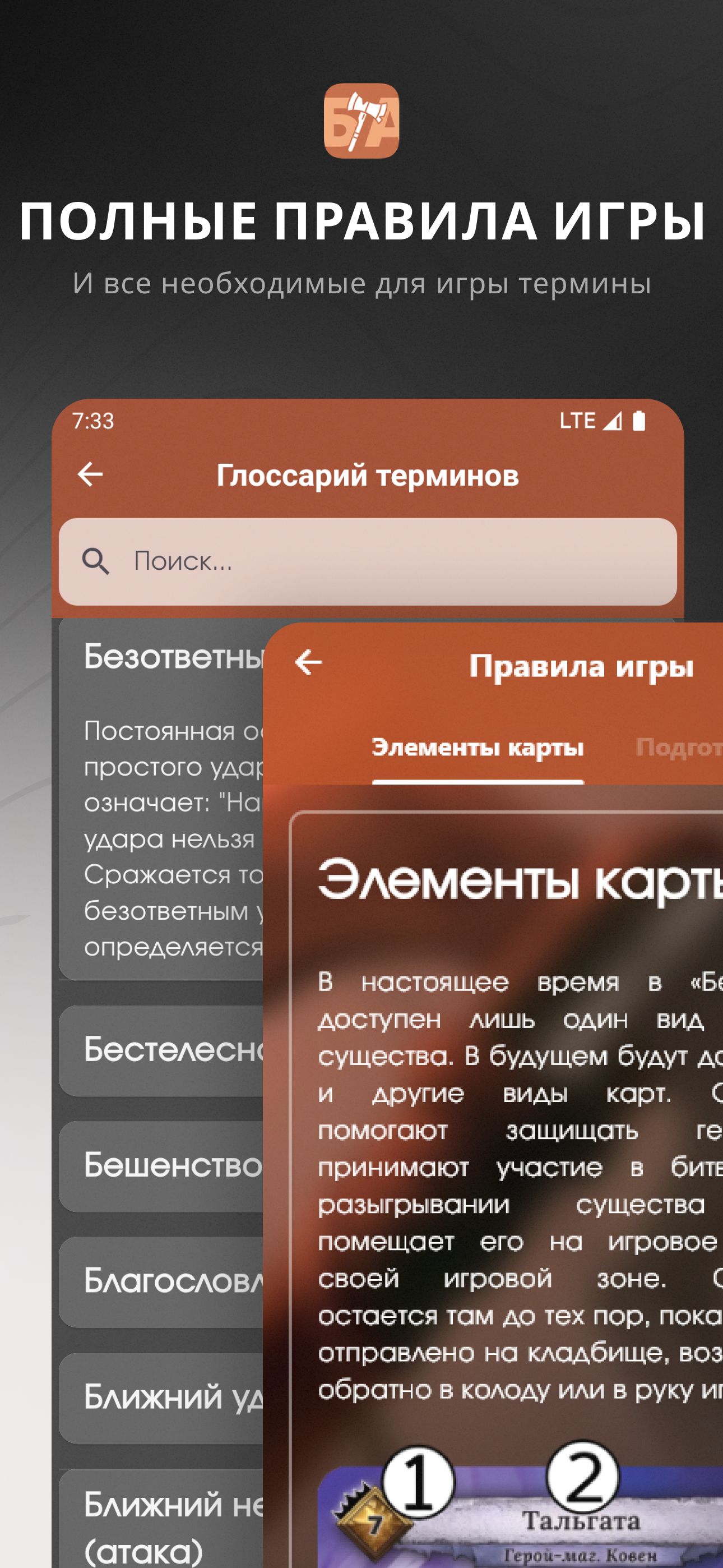The image size is (723, 1568).
Task: Open the Бестелесно glossary entry
Action: [x=161, y=1050]
